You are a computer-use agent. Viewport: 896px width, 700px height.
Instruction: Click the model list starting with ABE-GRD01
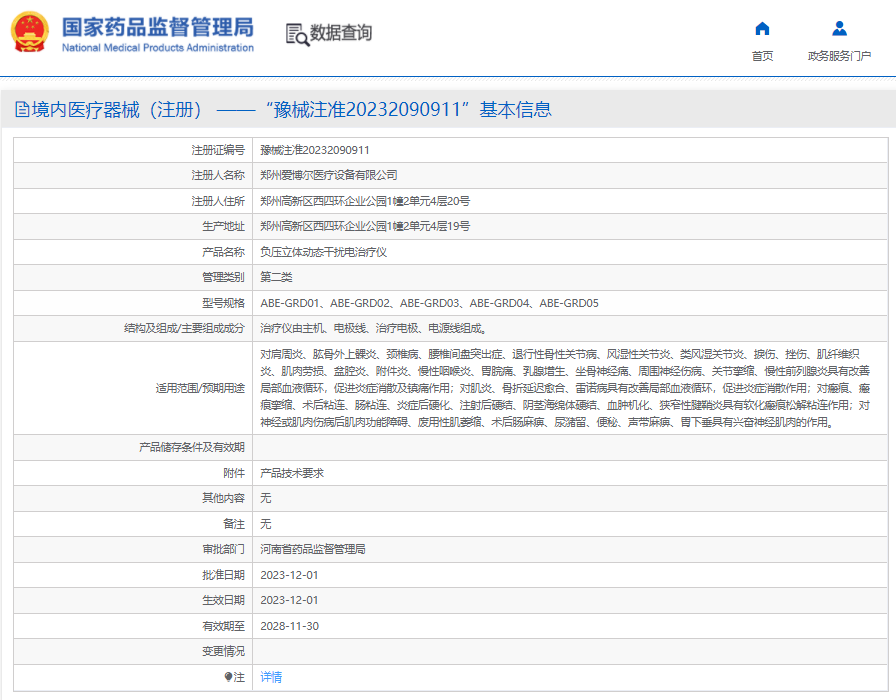429,303
